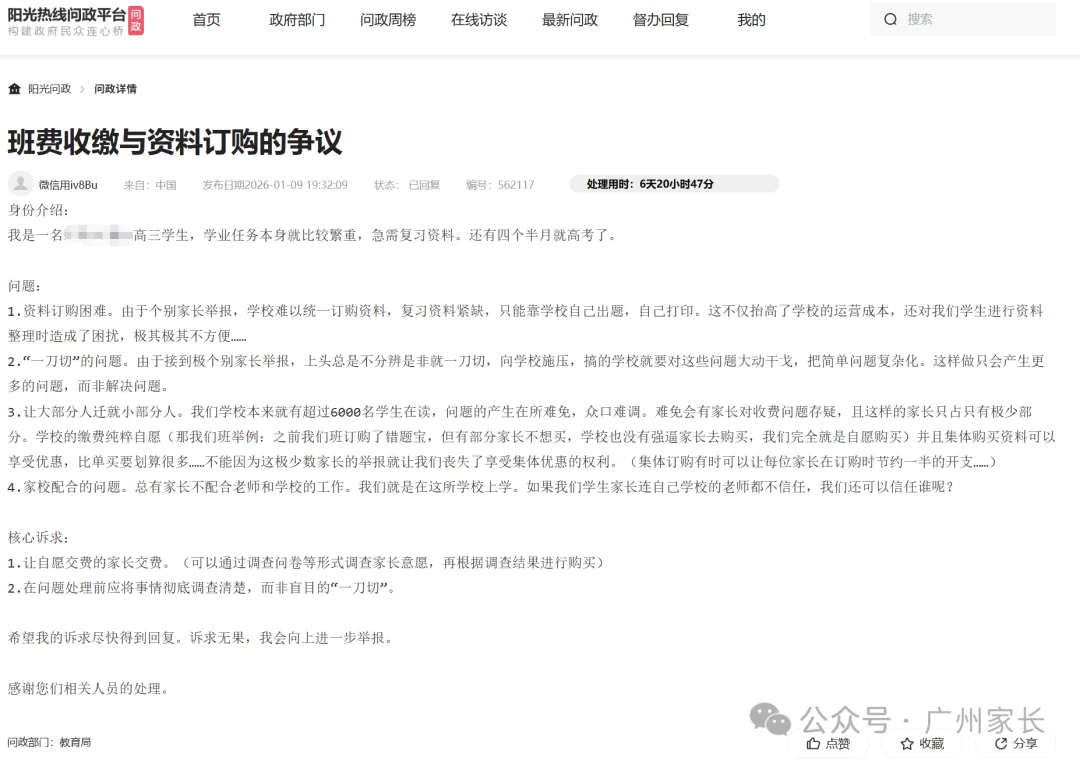Open 我的 account menu

tap(751, 20)
